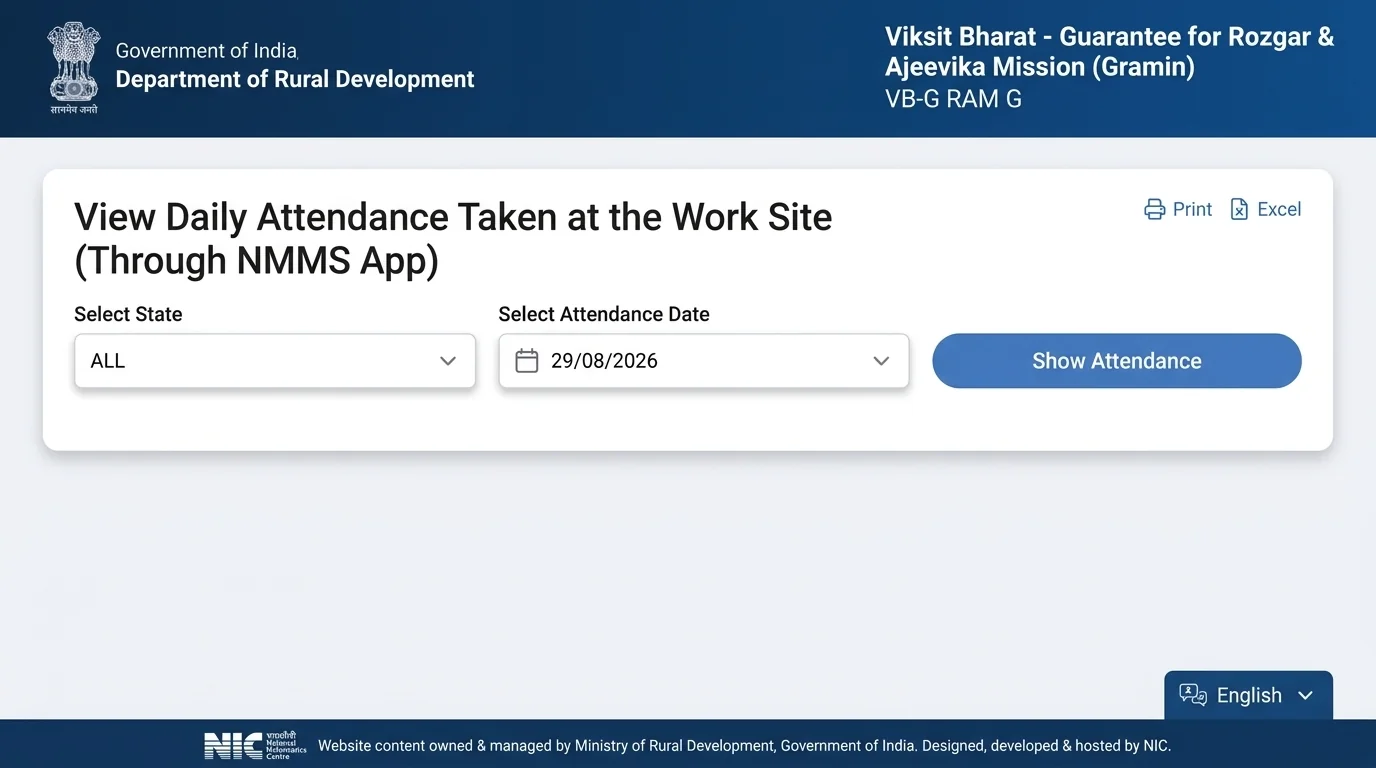Click the Select Attendance Date label
The image size is (1376, 768).
(604, 314)
